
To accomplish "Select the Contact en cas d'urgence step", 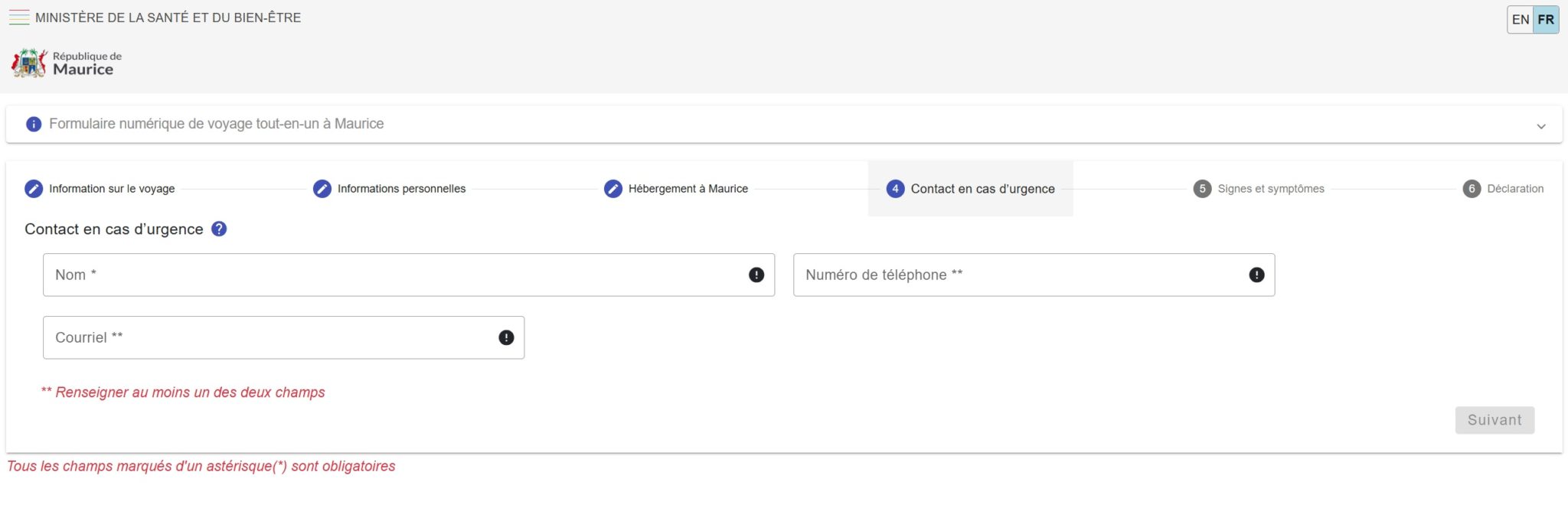I will coord(982,188).
